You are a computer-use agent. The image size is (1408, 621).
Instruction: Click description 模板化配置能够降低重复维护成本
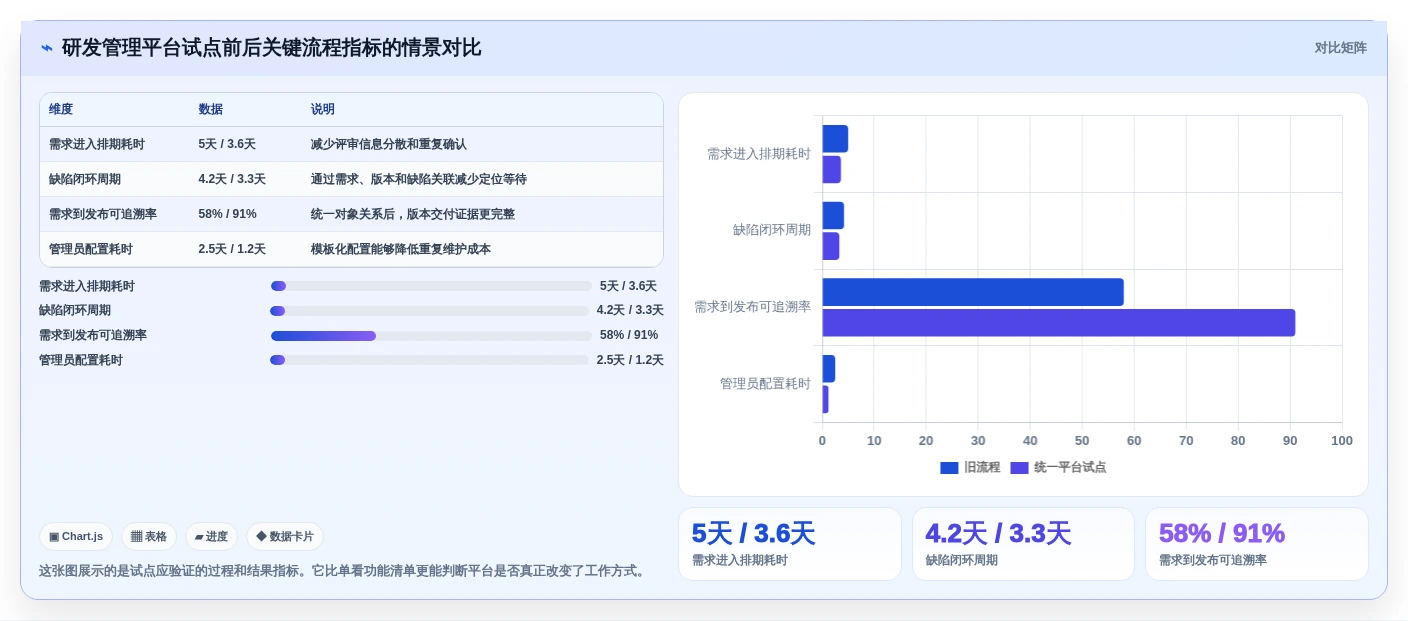coord(401,249)
